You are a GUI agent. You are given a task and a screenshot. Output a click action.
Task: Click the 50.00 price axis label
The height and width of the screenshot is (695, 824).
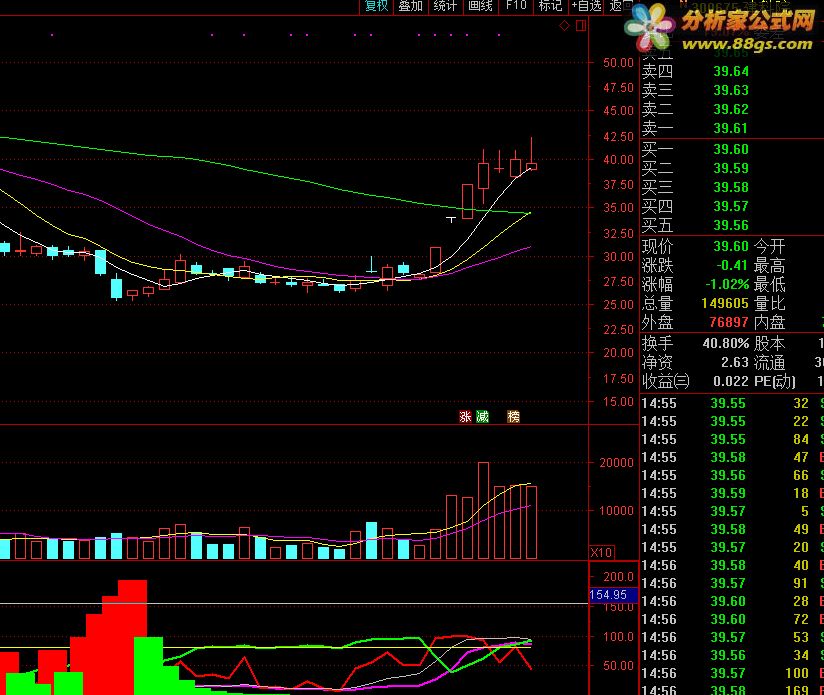[x=619, y=63]
